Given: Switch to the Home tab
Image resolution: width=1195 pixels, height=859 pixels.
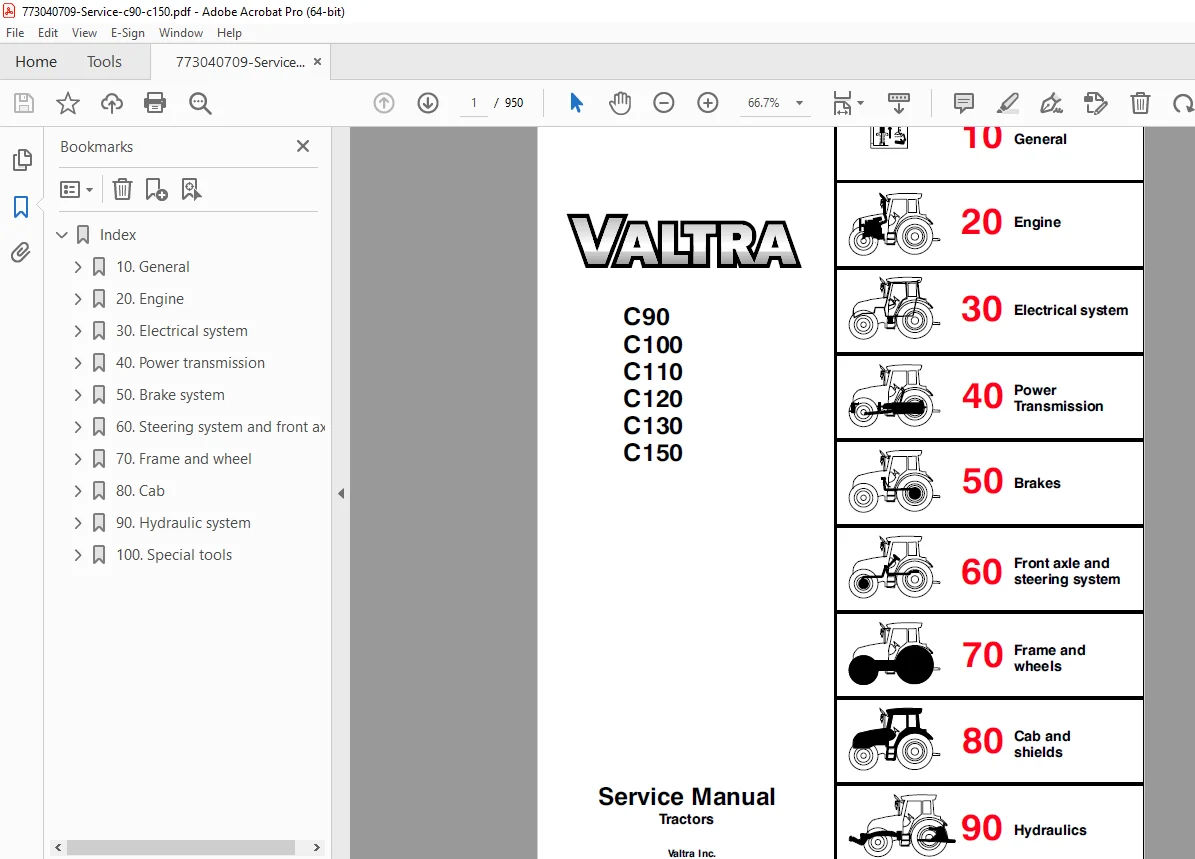Looking at the screenshot, I should [x=36, y=62].
